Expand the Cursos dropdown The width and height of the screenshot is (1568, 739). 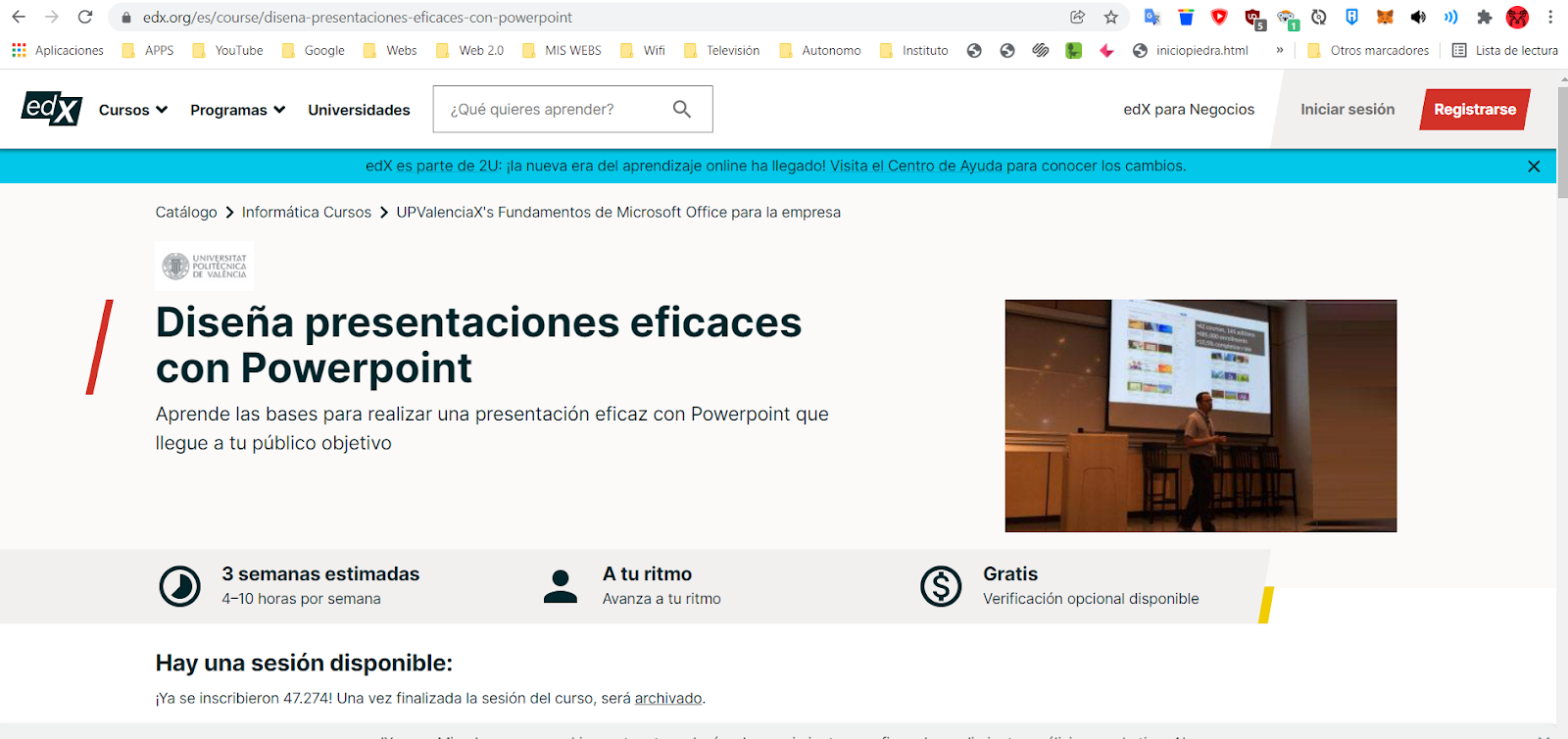(133, 110)
